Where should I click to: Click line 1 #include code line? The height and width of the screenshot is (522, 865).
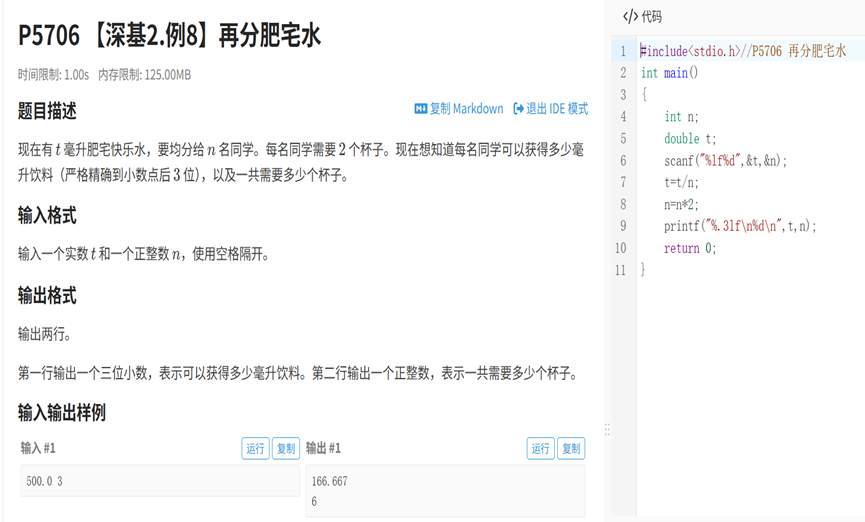click(743, 51)
